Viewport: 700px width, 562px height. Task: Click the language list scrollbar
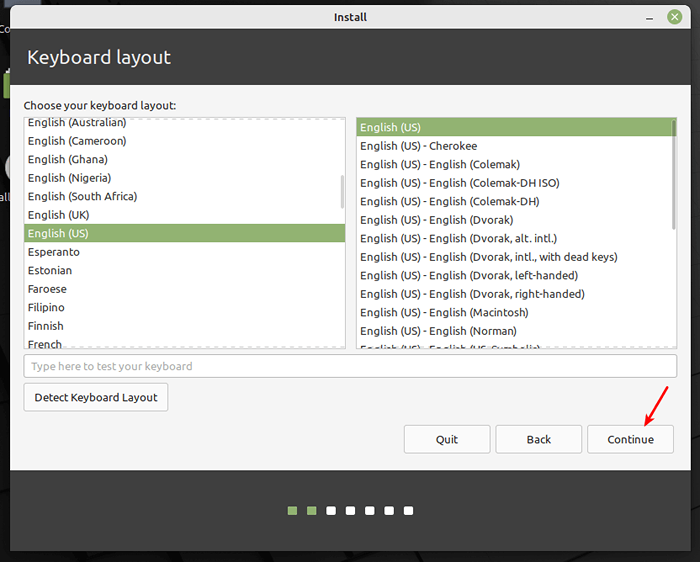[x=342, y=191]
